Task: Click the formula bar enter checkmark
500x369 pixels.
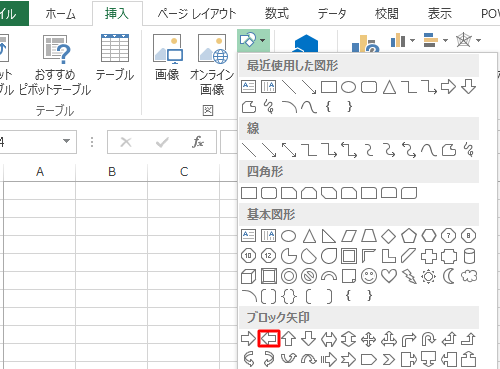Action: click(x=162, y=142)
